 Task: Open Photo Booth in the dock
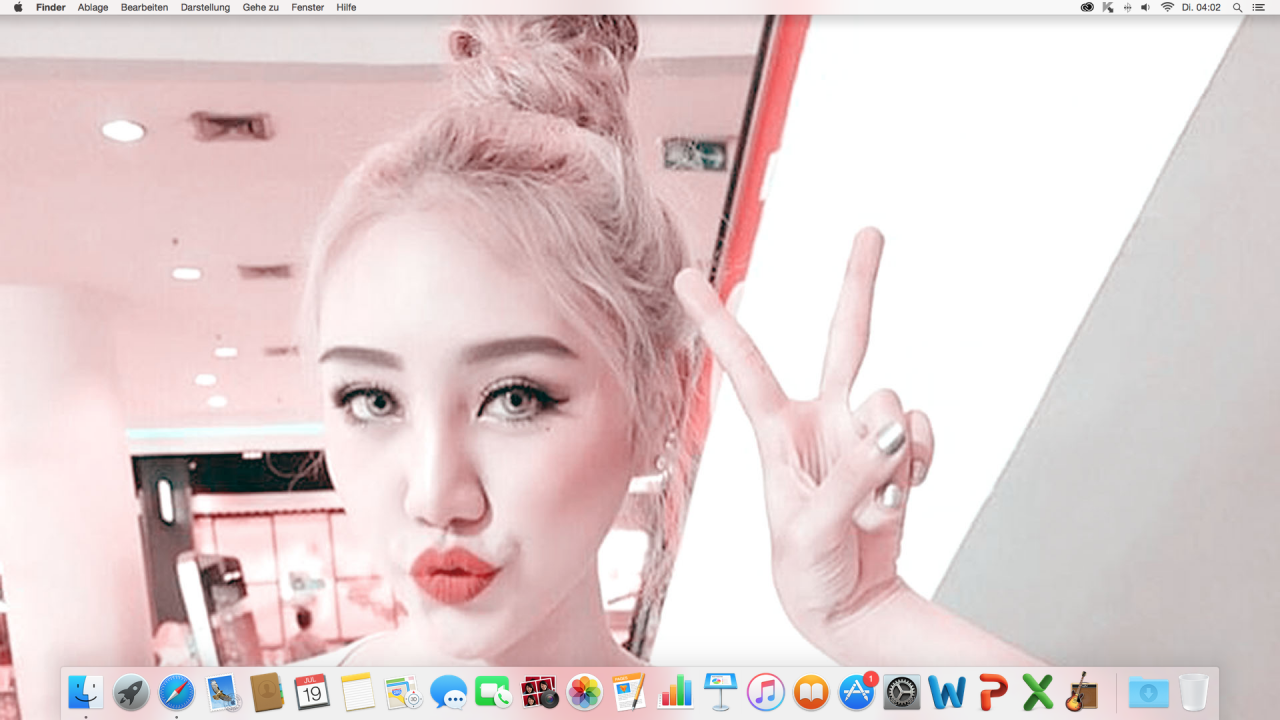point(539,692)
